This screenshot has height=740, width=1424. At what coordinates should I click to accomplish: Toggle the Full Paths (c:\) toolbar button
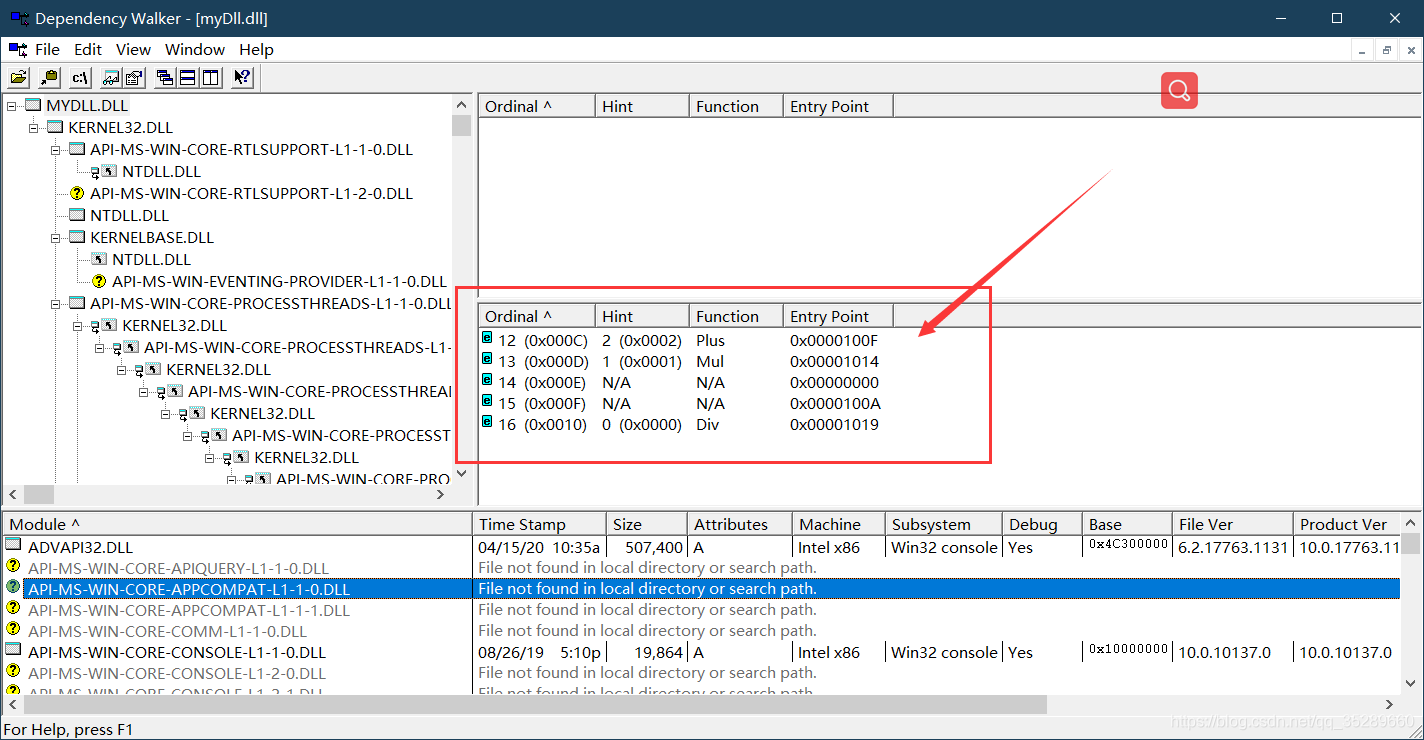[x=80, y=77]
